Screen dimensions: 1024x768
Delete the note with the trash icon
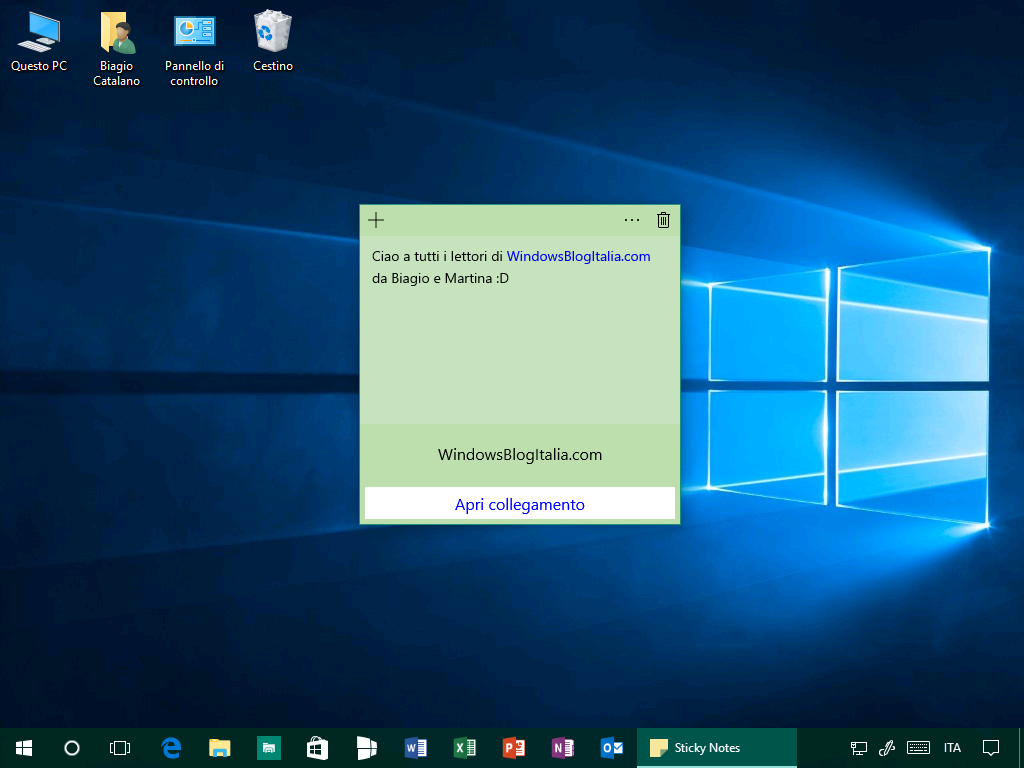(663, 220)
